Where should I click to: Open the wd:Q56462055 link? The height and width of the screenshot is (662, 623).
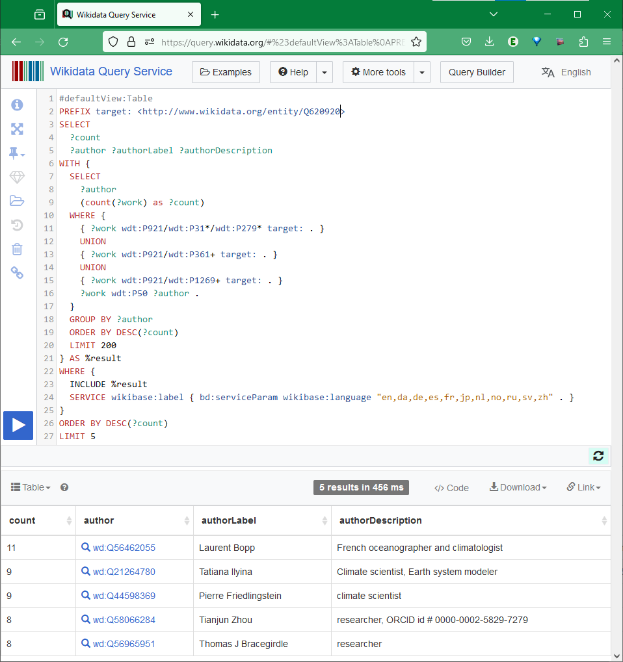pos(124,548)
